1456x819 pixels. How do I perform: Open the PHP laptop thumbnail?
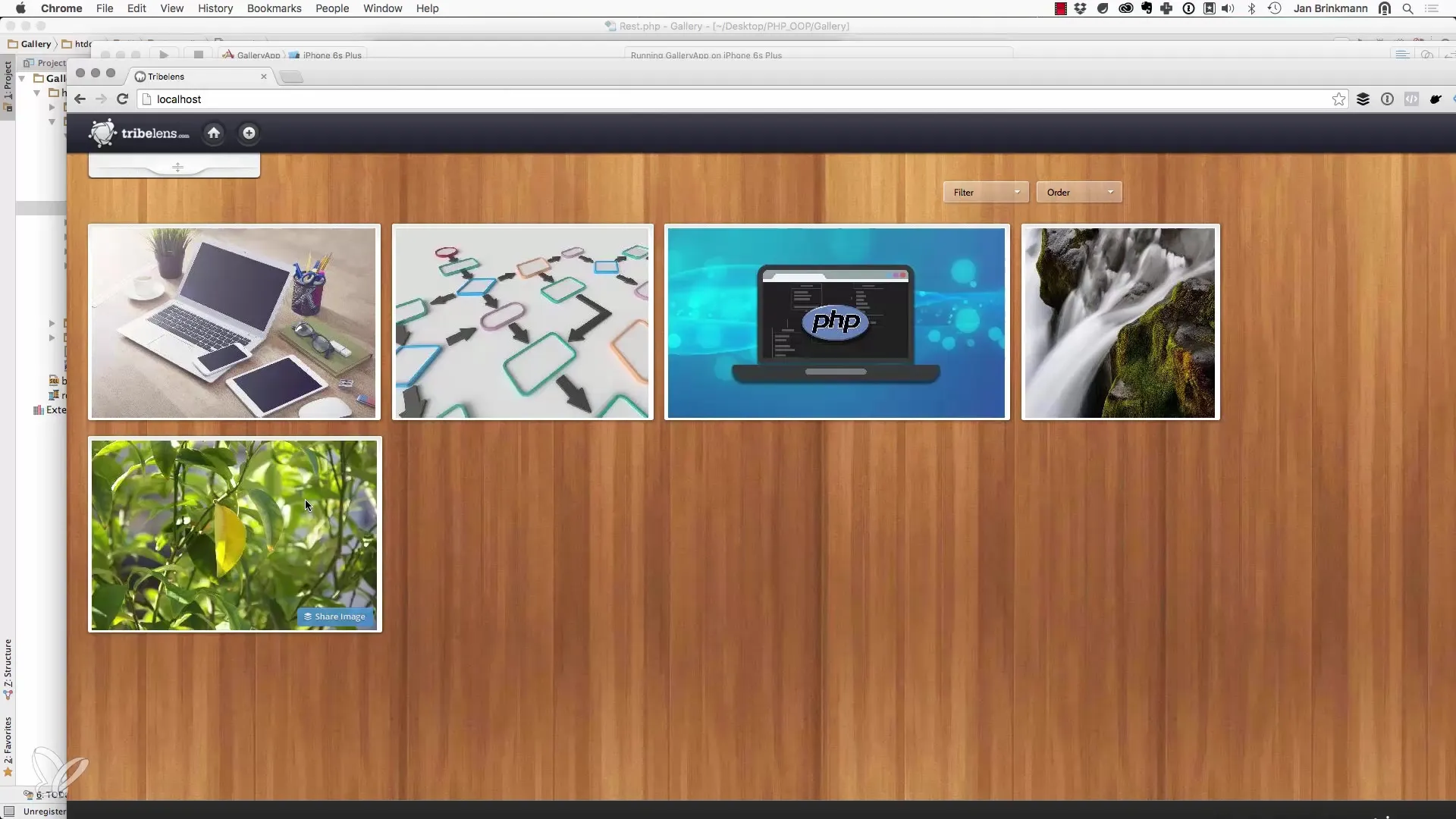[836, 322]
